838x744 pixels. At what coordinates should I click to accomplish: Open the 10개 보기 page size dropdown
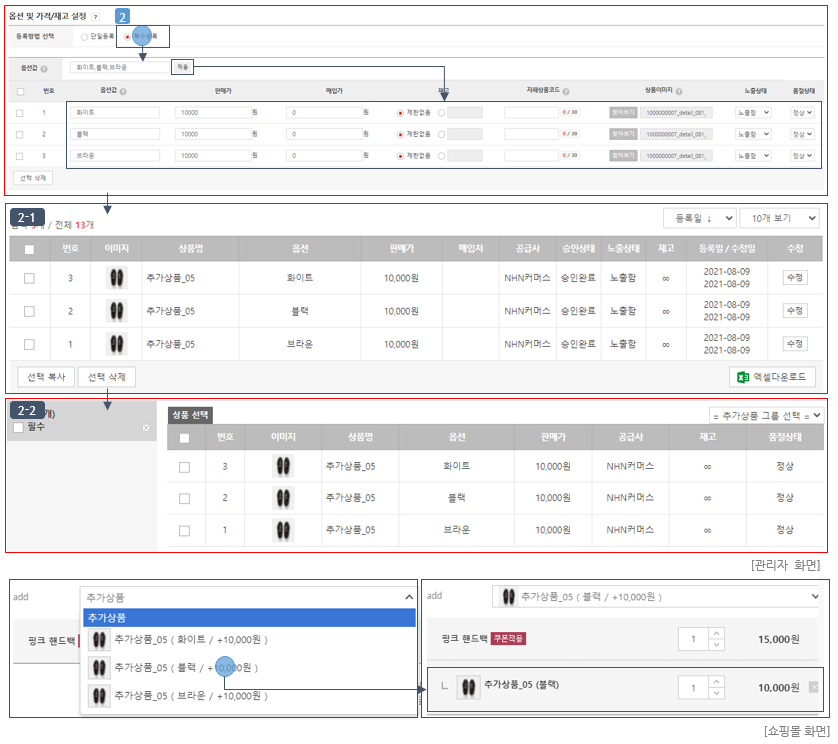coord(779,218)
